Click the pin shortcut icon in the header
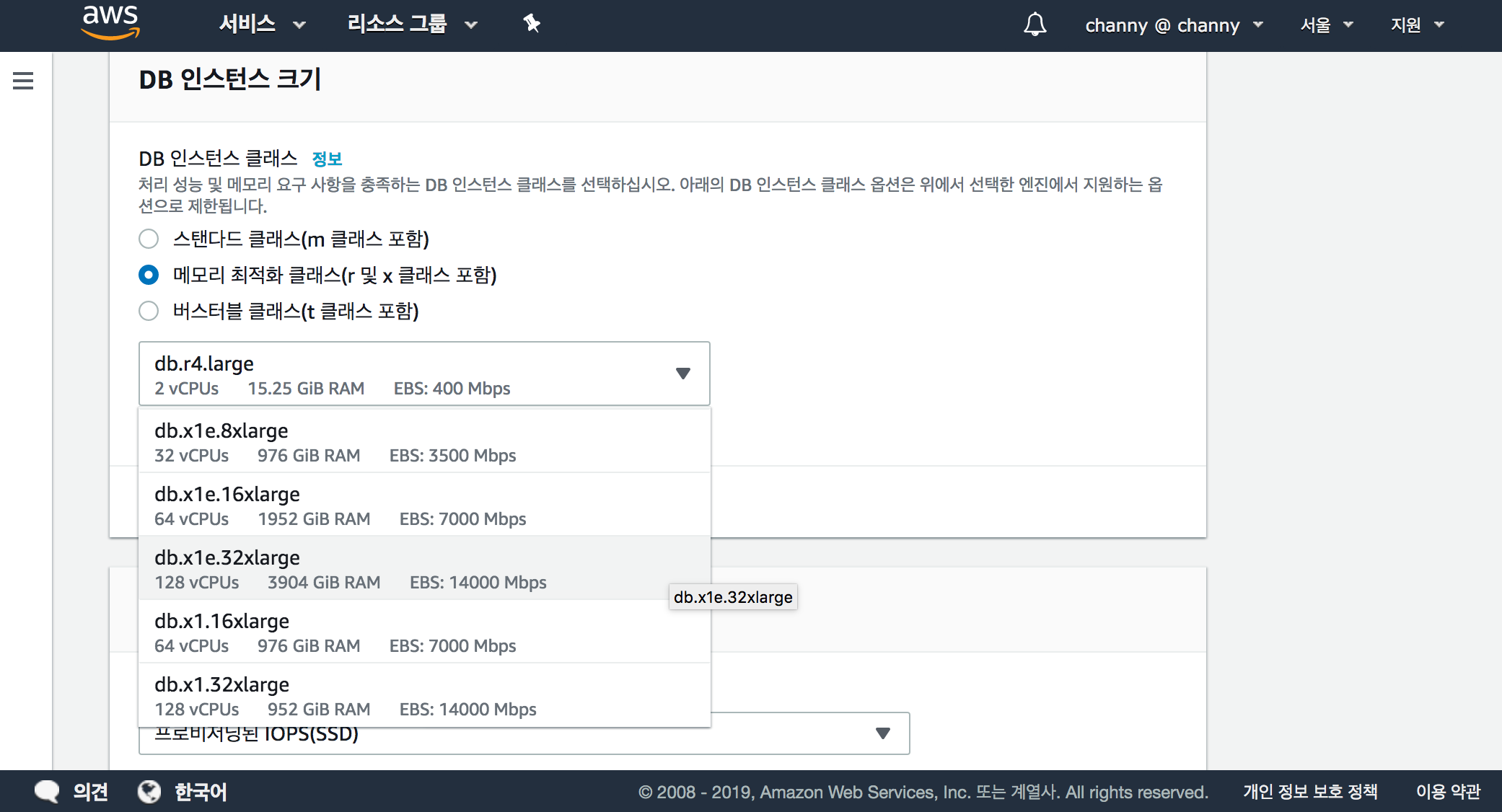Image resolution: width=1502 pixels, height=812 pixels. click(x=532, y=24)
